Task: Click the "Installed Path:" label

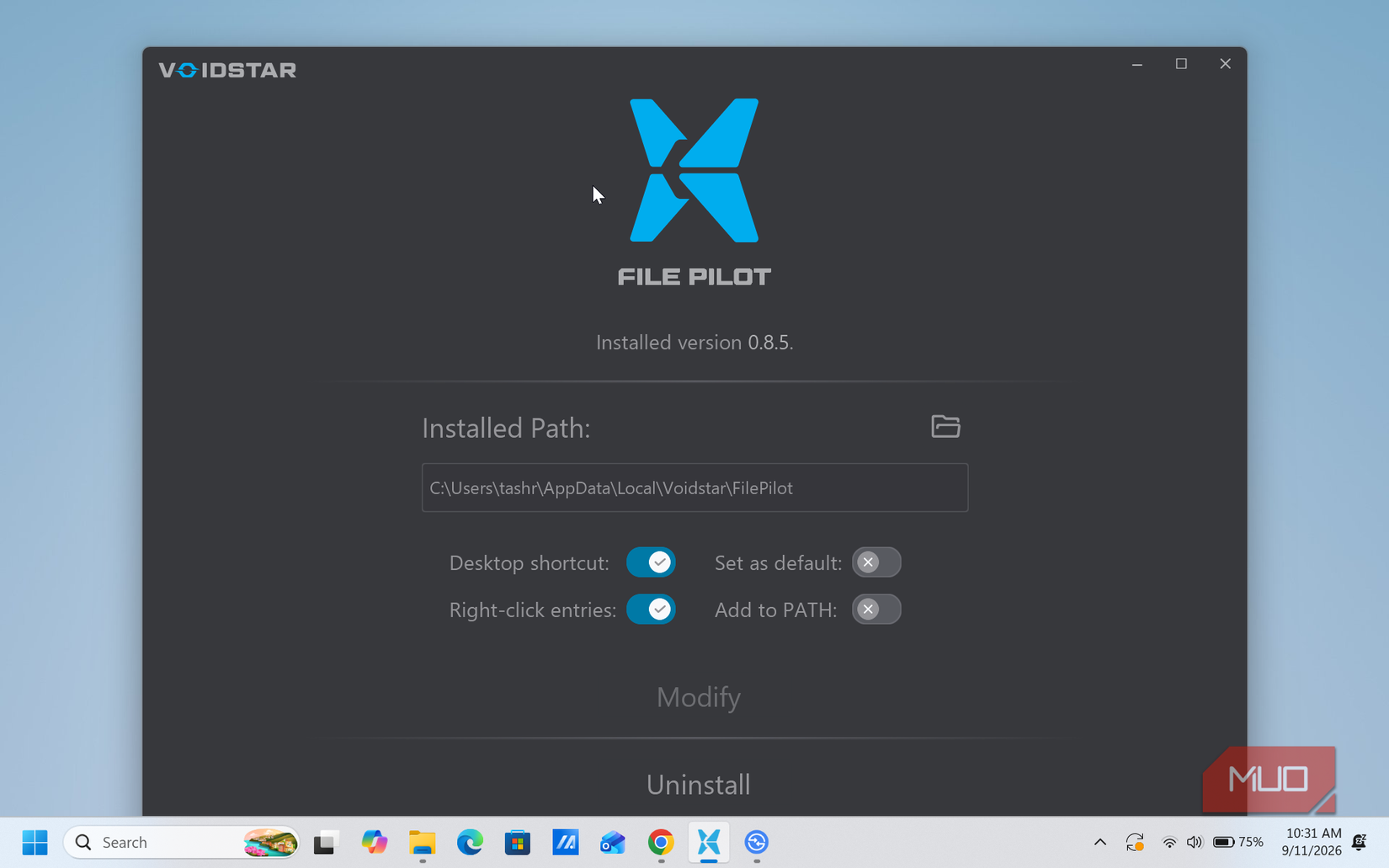Action: coord(506,429)
